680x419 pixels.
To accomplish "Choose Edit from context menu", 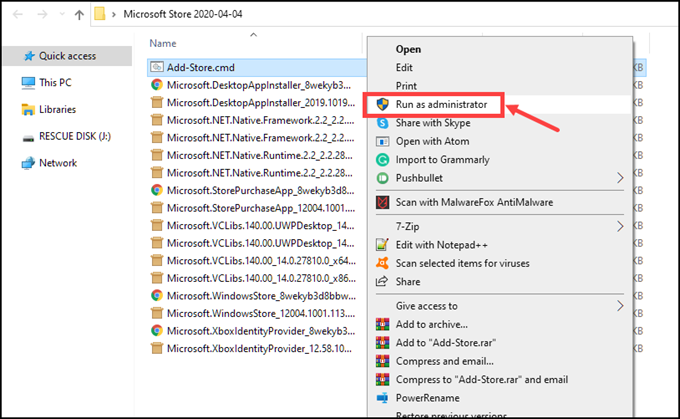I will (404, 68).
